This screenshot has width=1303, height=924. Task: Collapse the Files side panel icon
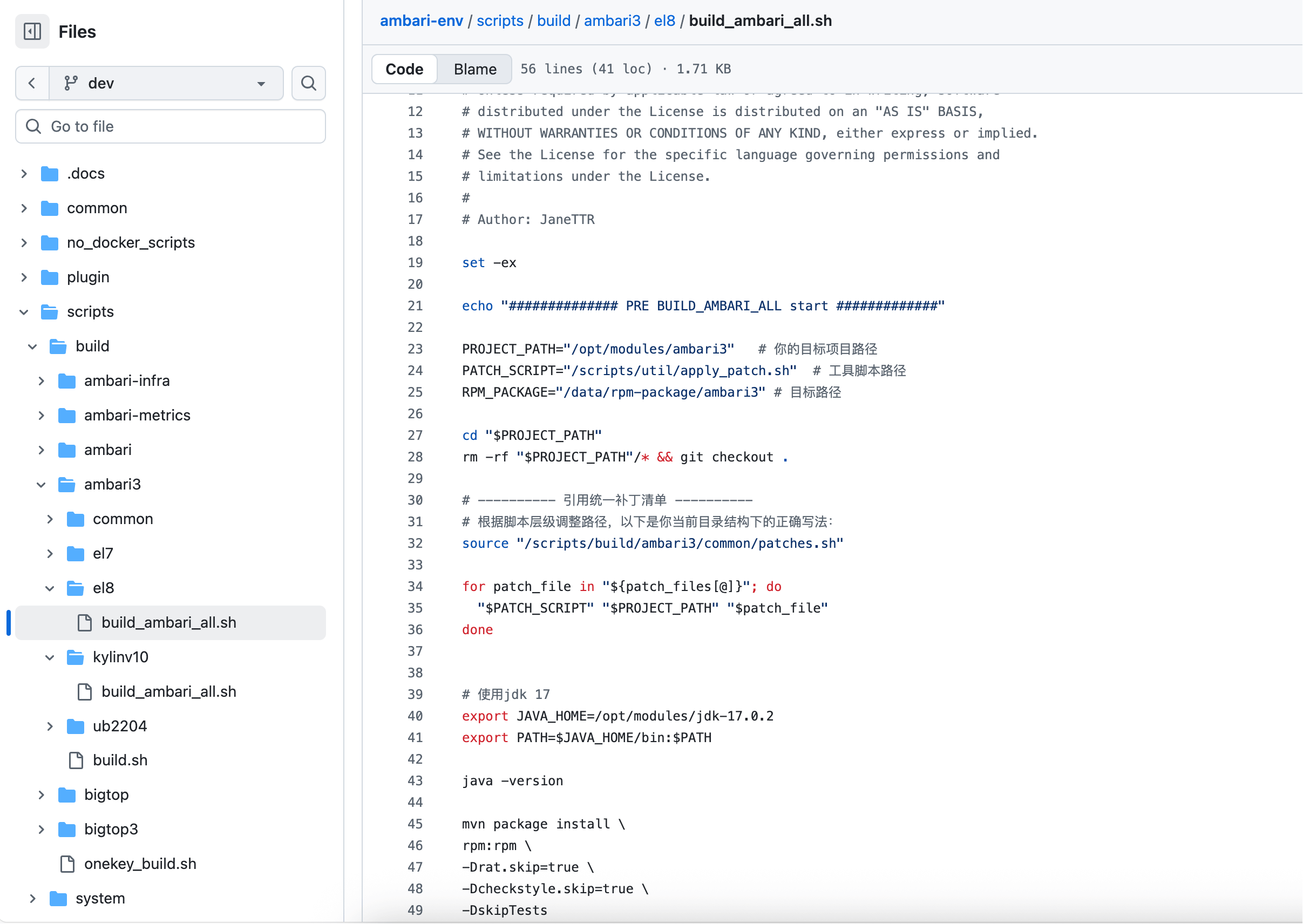pos(32,31)
